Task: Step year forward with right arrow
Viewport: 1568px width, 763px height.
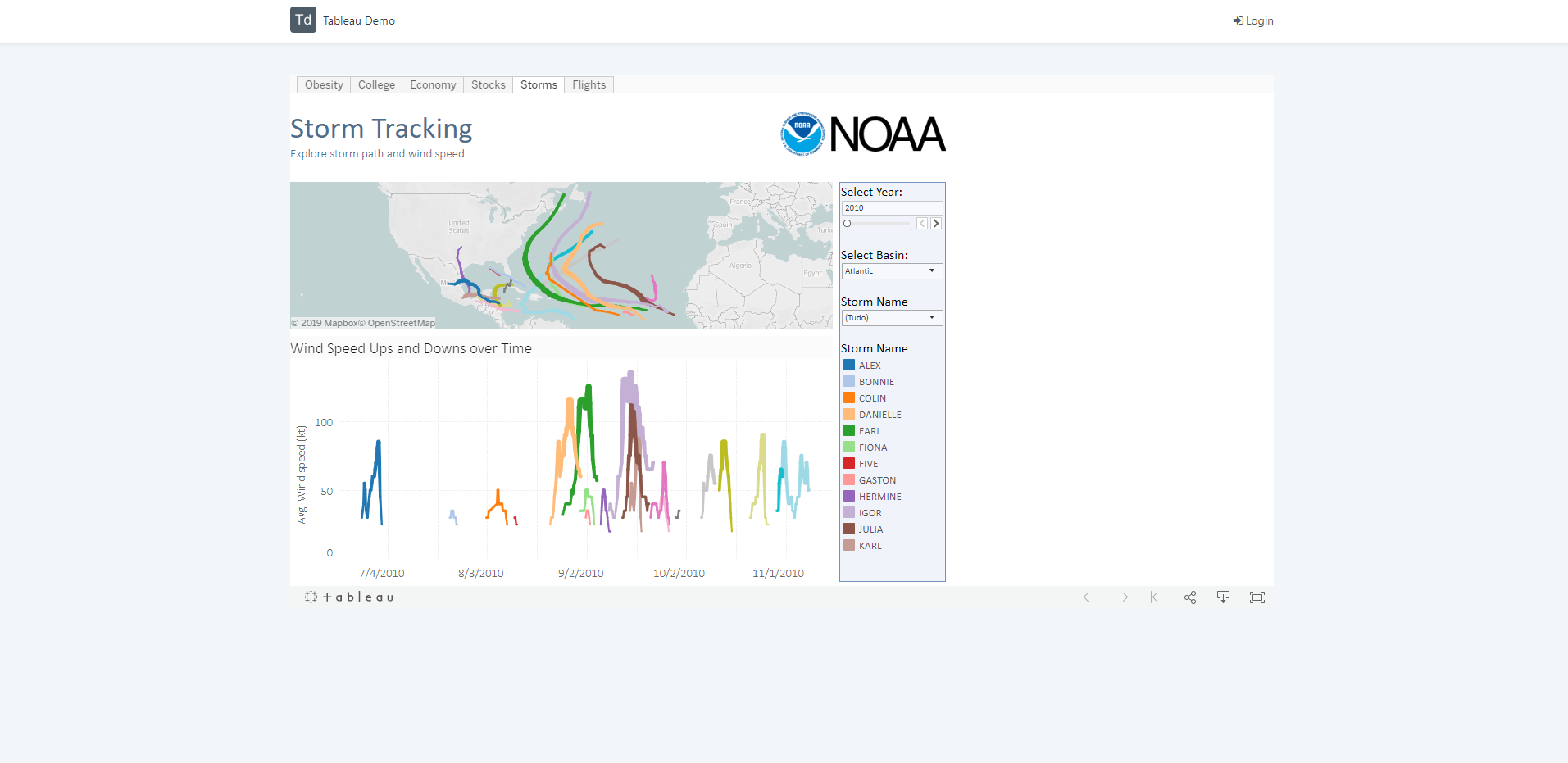Action: [936, 223]
